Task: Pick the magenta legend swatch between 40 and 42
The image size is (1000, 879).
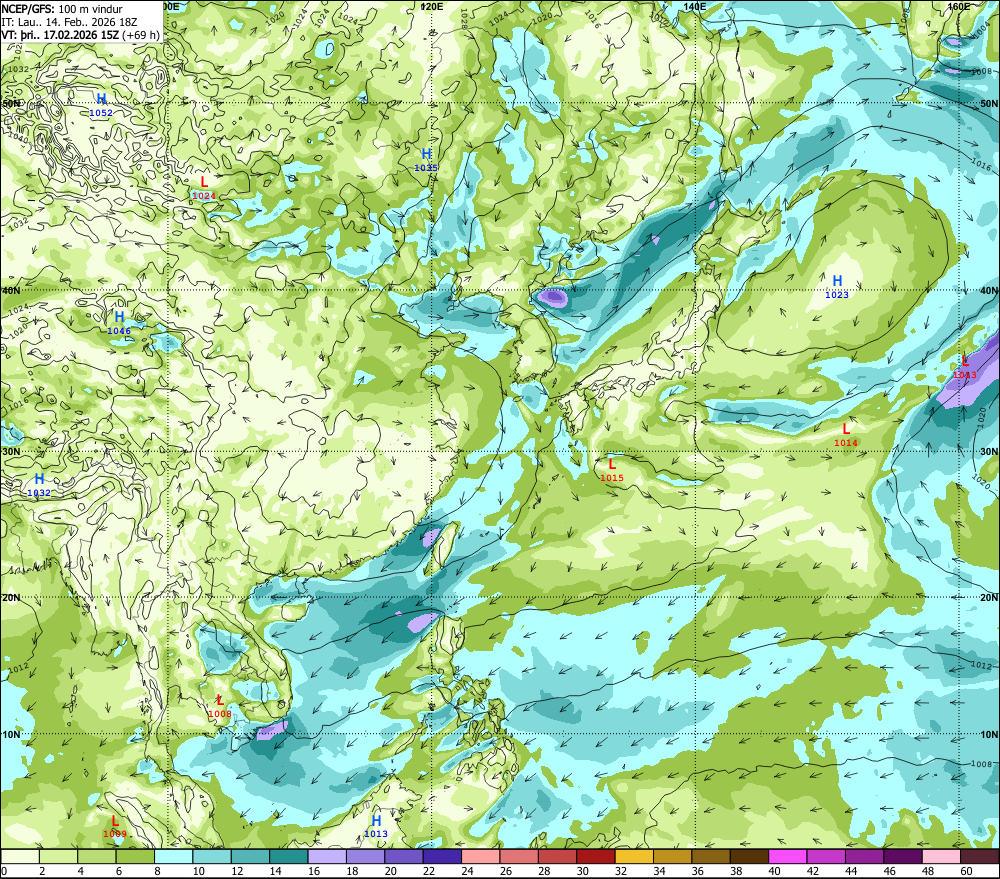Action: click(788, 856)
